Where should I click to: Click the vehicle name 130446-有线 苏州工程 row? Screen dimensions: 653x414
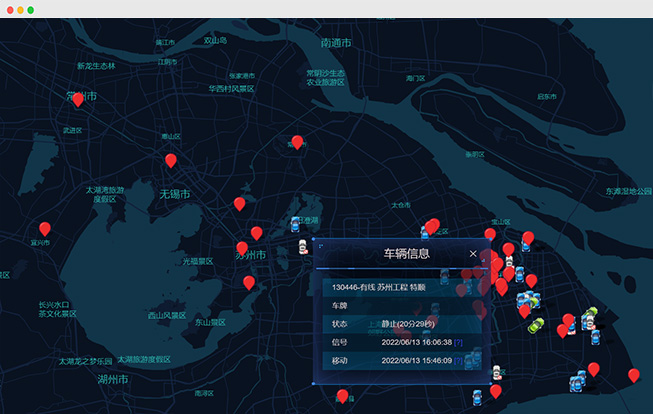[379, 287]
